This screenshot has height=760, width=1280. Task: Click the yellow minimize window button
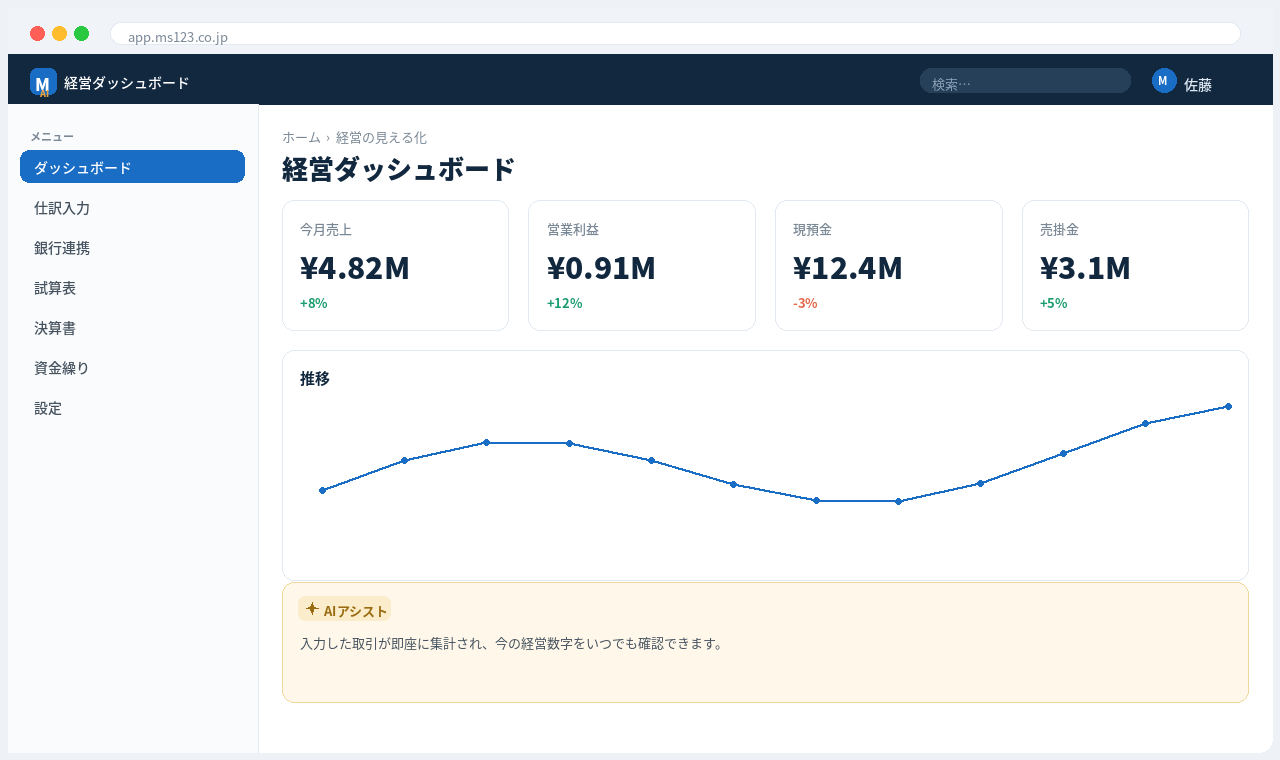(59, 33)
